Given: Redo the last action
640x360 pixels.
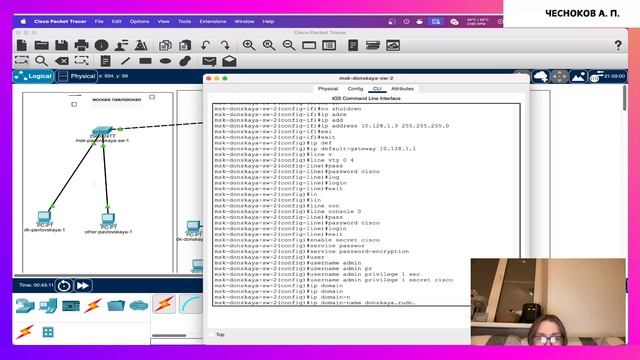Looking at the screenshot, I should click(225, 45).
